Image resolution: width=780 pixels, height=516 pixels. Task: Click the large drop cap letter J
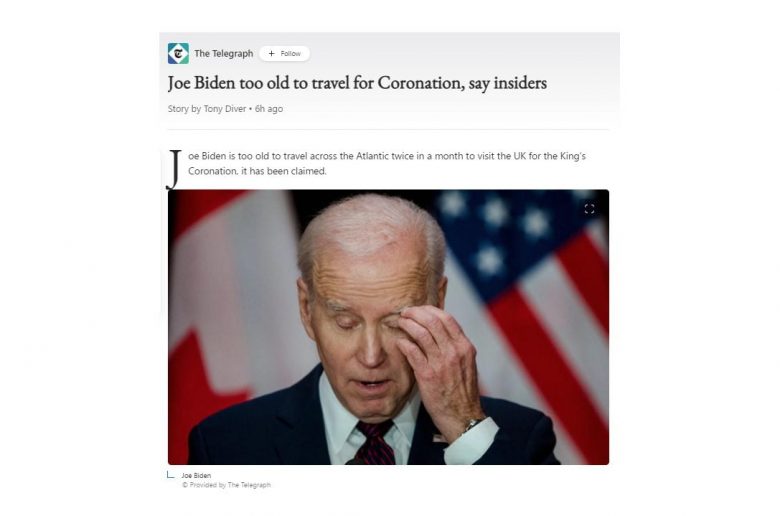174,169
